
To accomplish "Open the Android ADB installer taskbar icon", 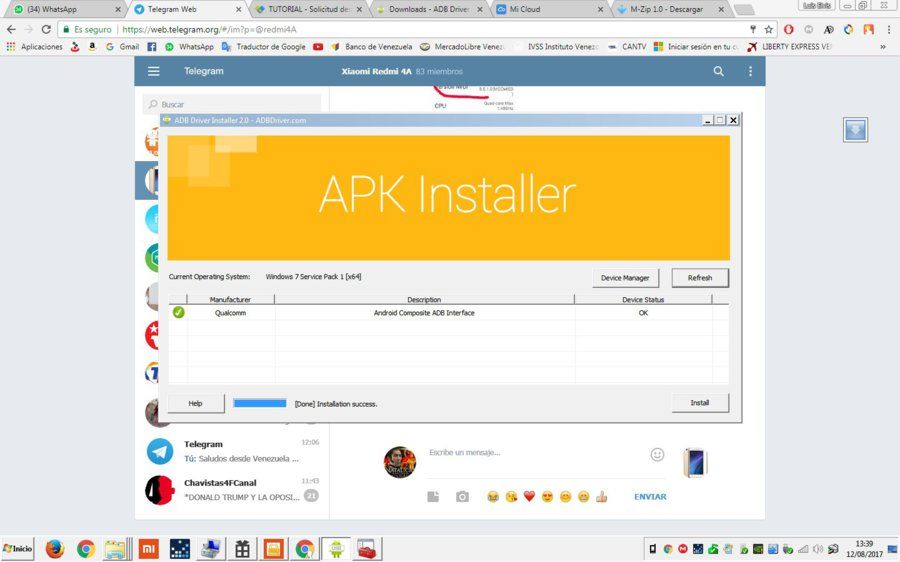I will 336,549.
